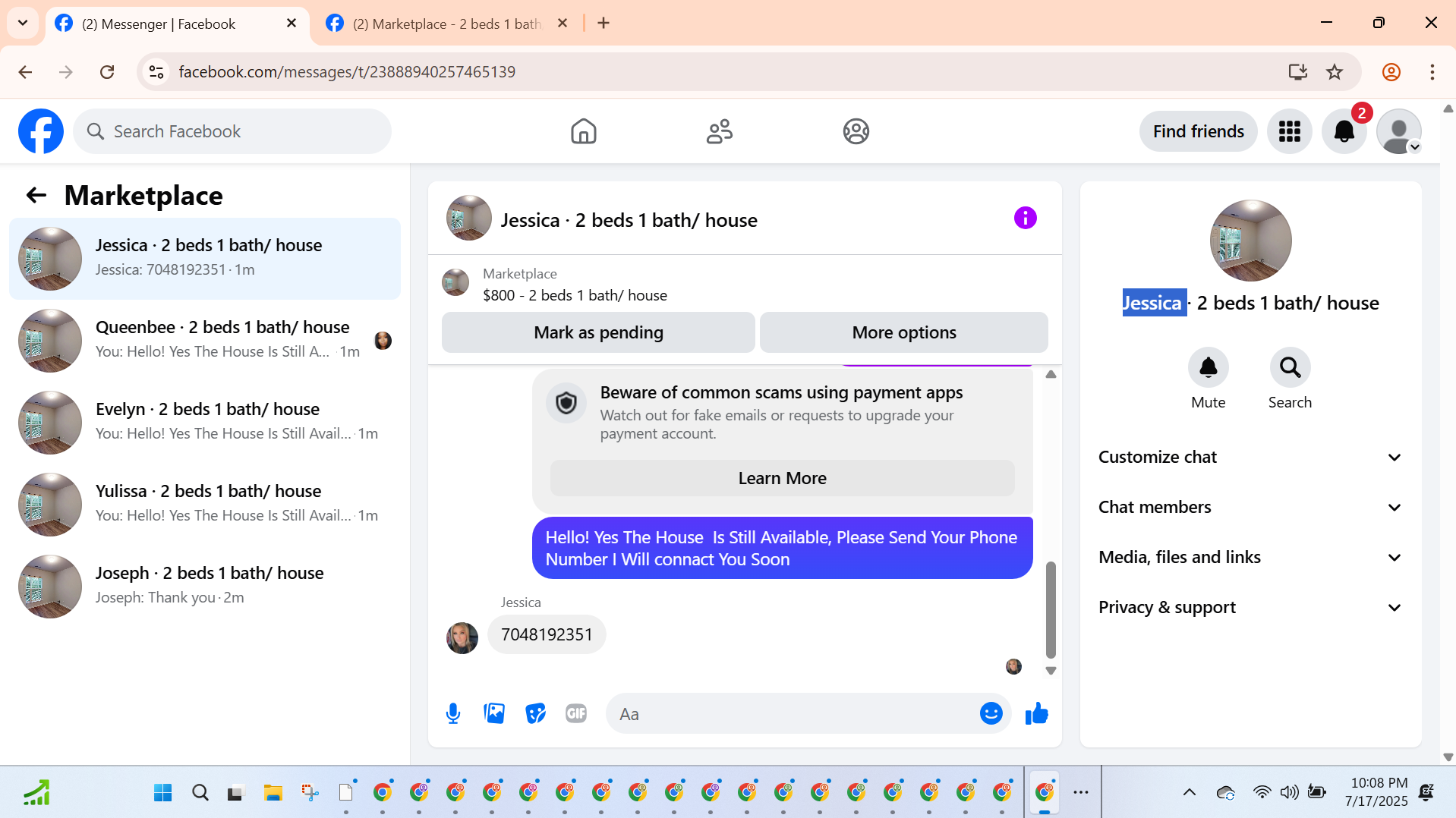Switch to the Marketplace browser tab
Viewport: 1456px width, 818px height.
446,24
